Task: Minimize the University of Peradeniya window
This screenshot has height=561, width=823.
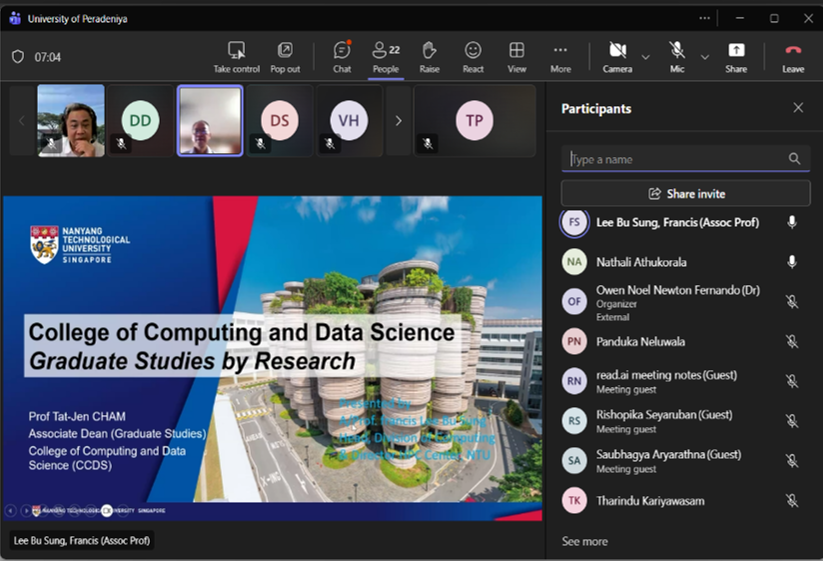Action: click(740, 18)
